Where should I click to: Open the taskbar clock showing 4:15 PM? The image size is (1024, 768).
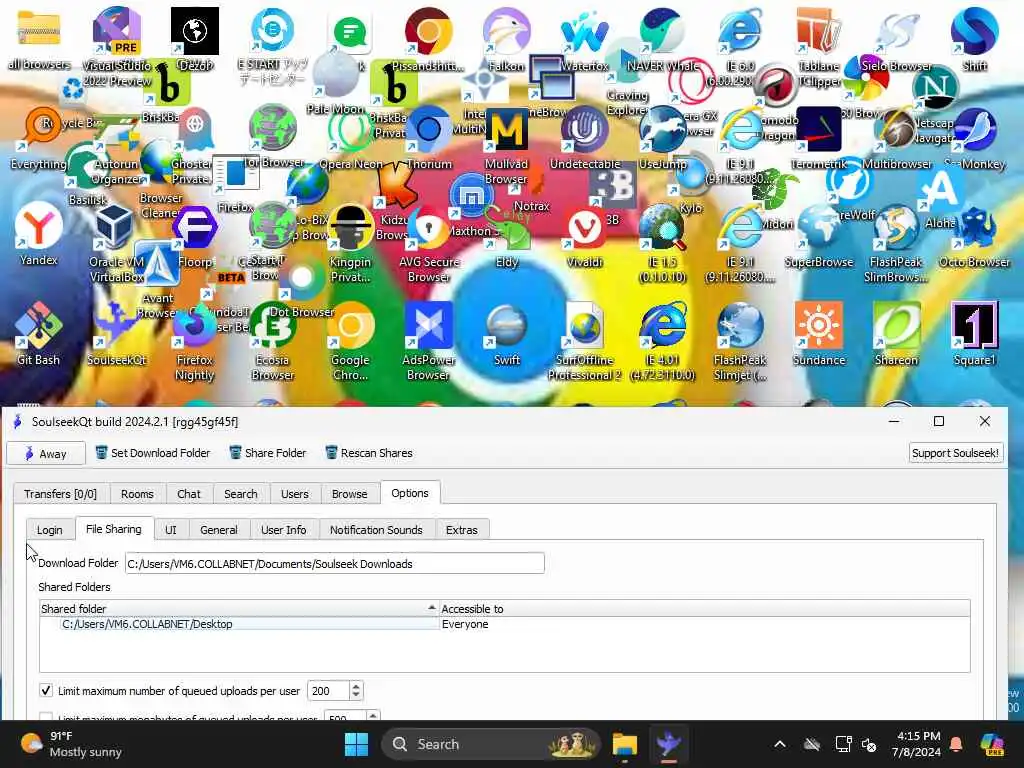pos(918,744)
